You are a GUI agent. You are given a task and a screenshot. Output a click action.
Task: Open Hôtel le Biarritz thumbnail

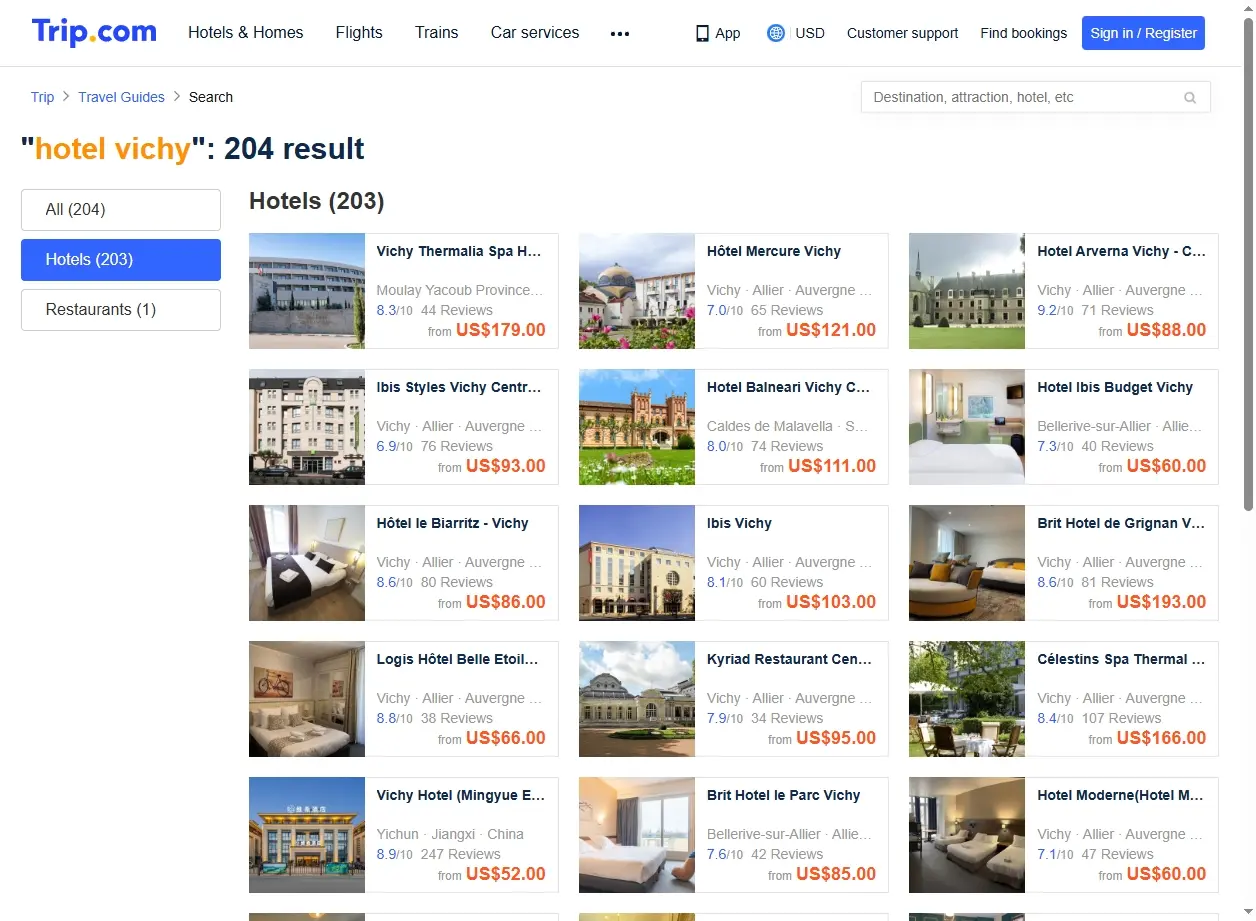pos(307,563)
